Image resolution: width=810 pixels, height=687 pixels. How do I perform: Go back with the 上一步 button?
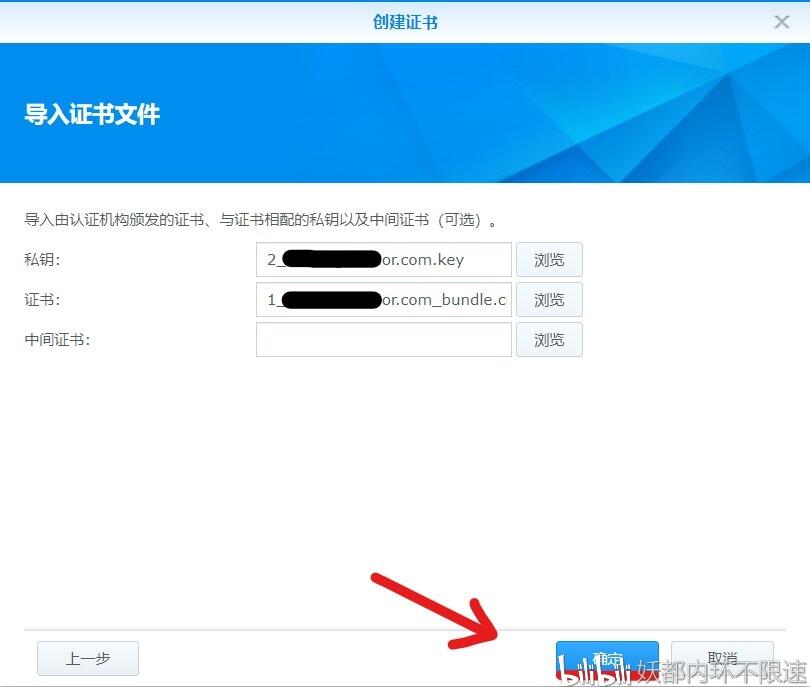88,658
